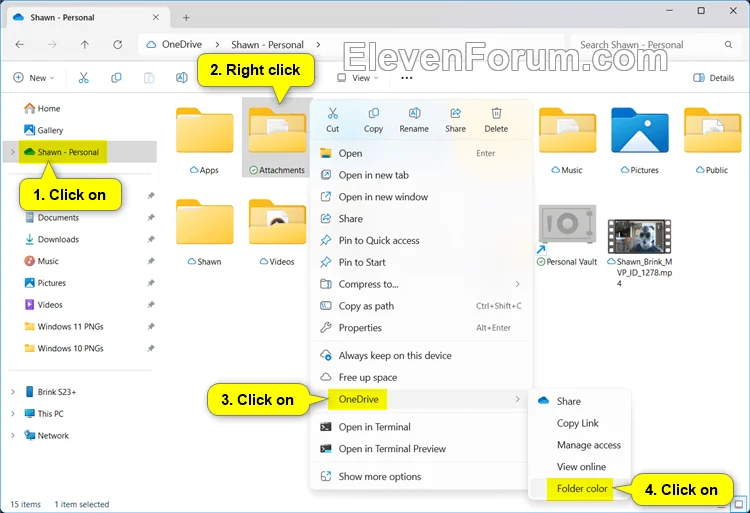
Task: Click View online in OneDrive submenu
Action: click(x=580, y=467)
